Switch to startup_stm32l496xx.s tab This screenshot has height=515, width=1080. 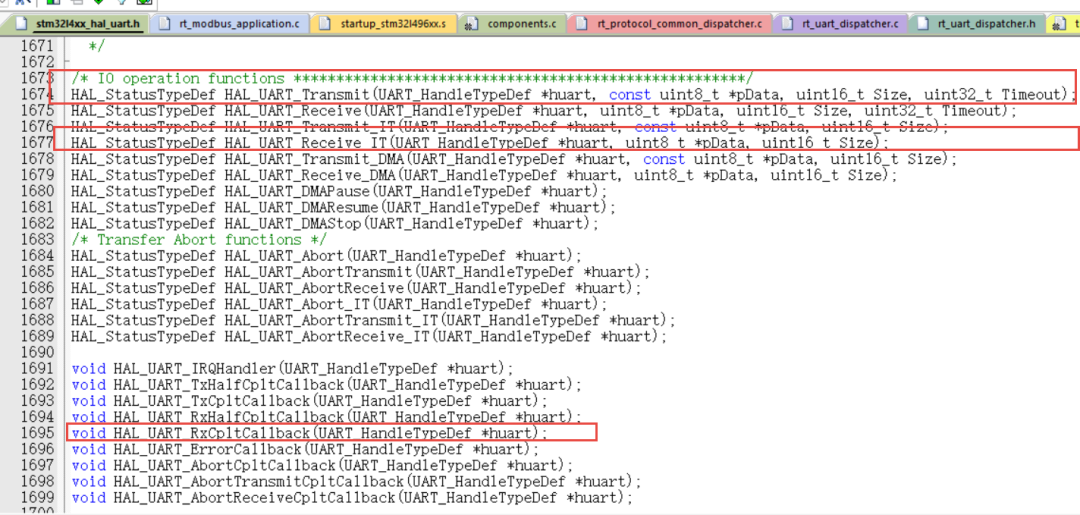(x=384, y=24)
